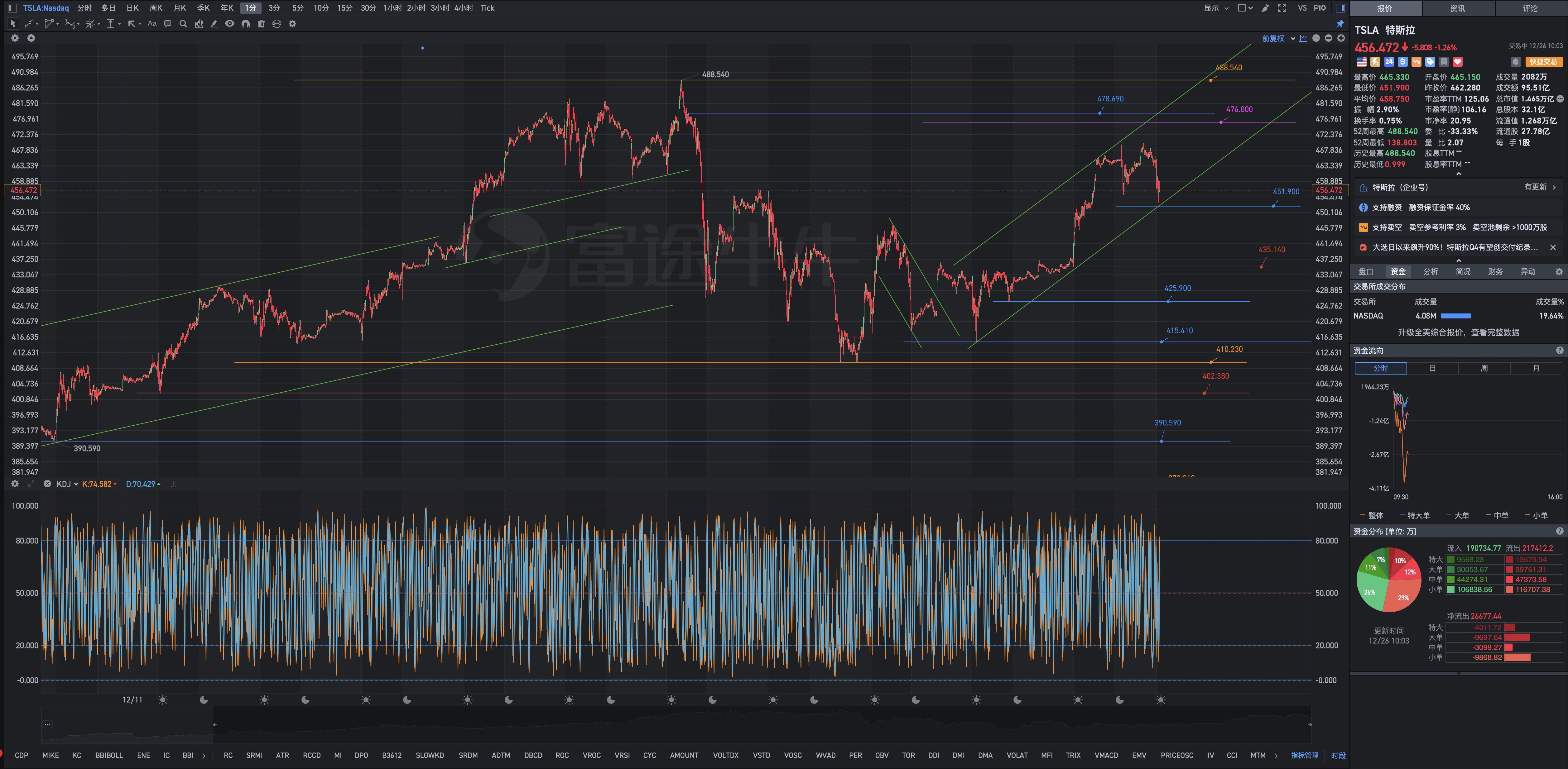Remove the KDJ indicator

tap(47, 484)
